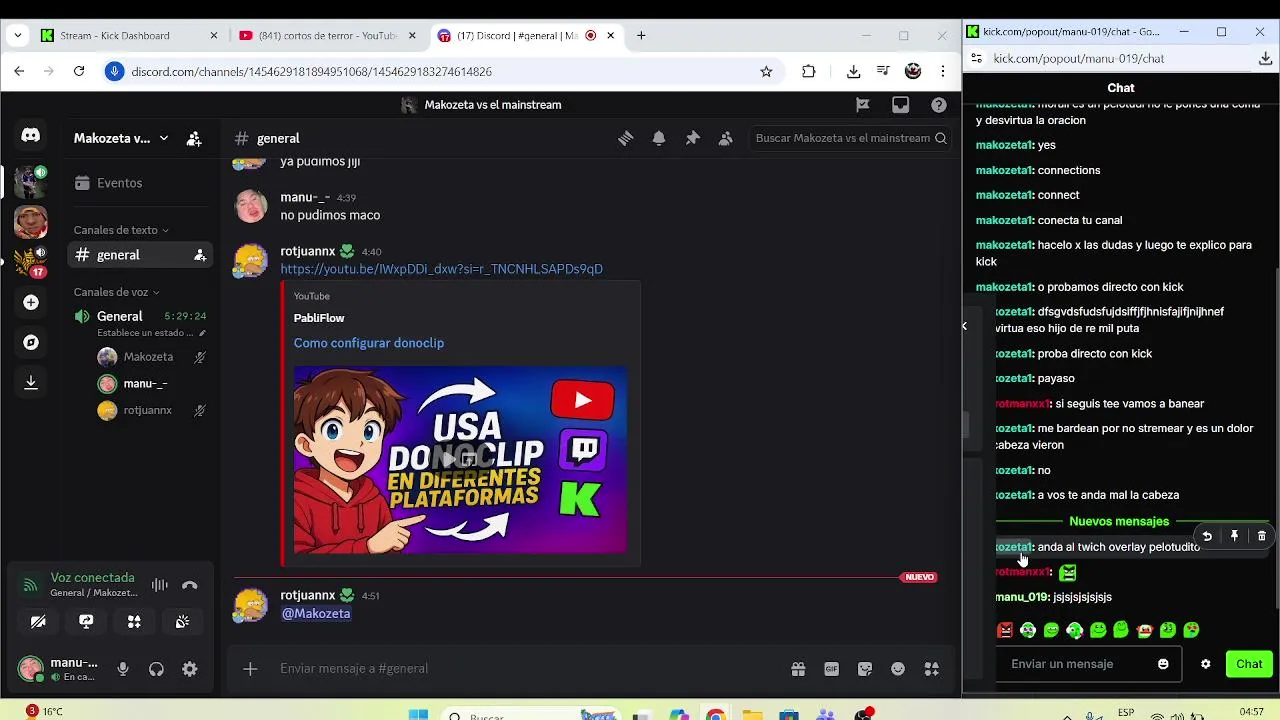Open Eventos in the channel sidebar
Screen dimensions: 1280x720
[138, 183]
